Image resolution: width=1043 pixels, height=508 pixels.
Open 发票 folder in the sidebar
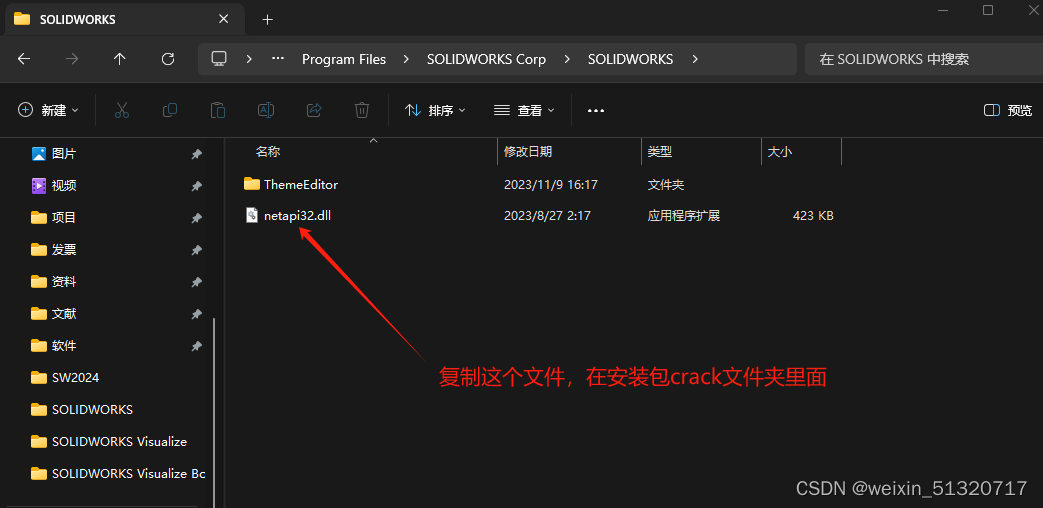63,249
